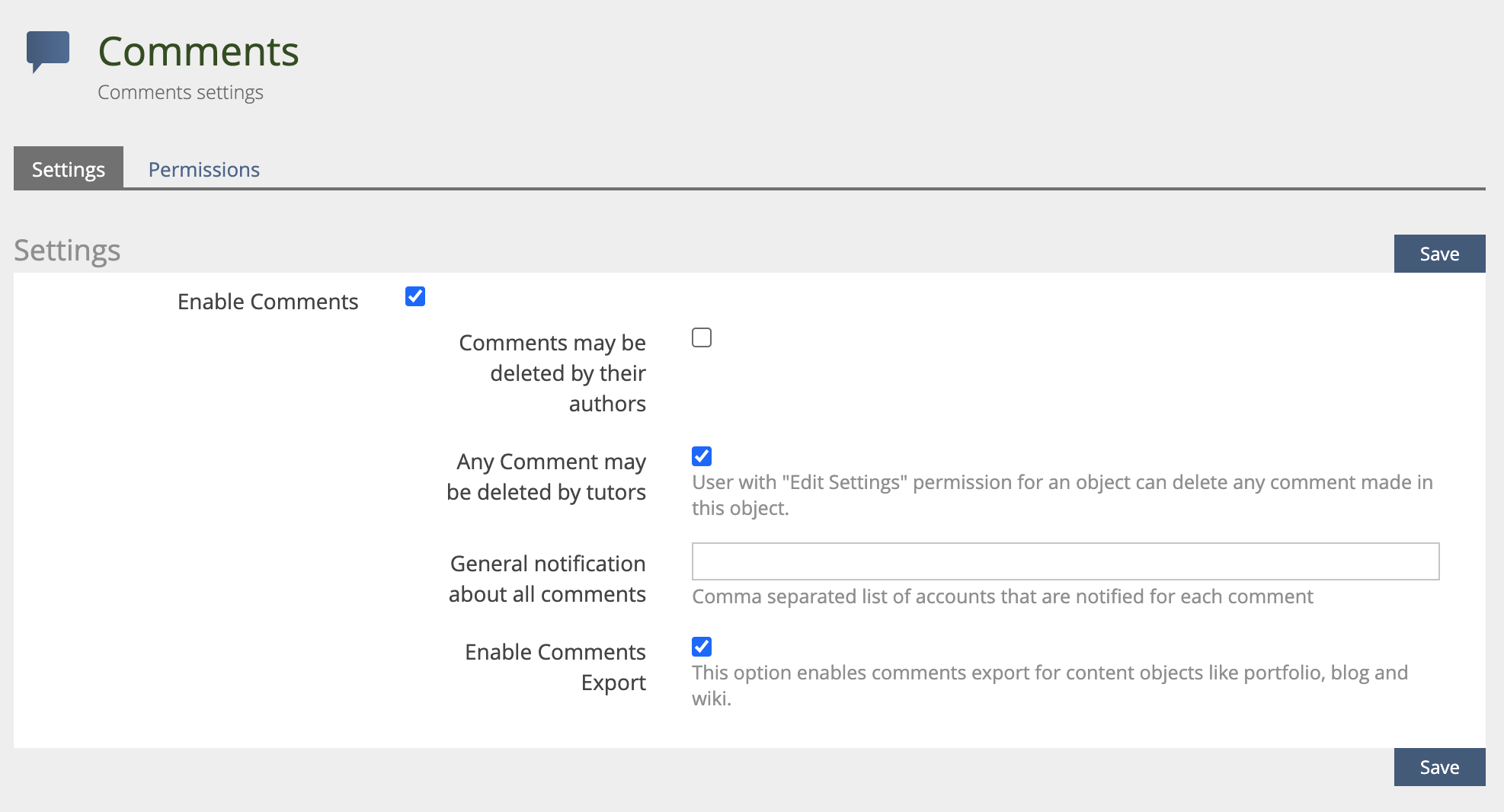Focus the General notification accounts input field
1504x812 pixels.
(x=1065, y=561)
